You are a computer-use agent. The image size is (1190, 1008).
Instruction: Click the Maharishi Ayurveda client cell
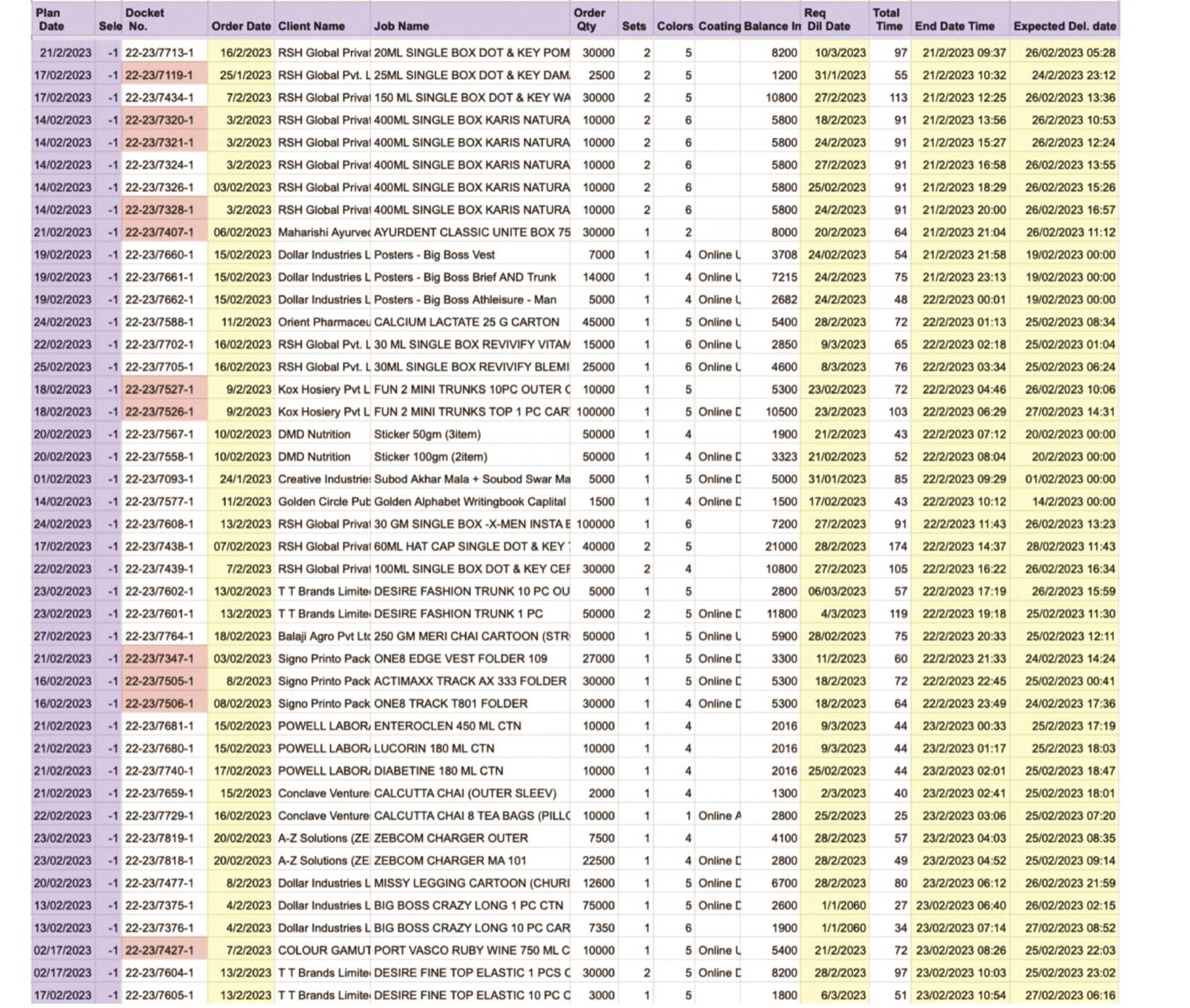point(323,232)
